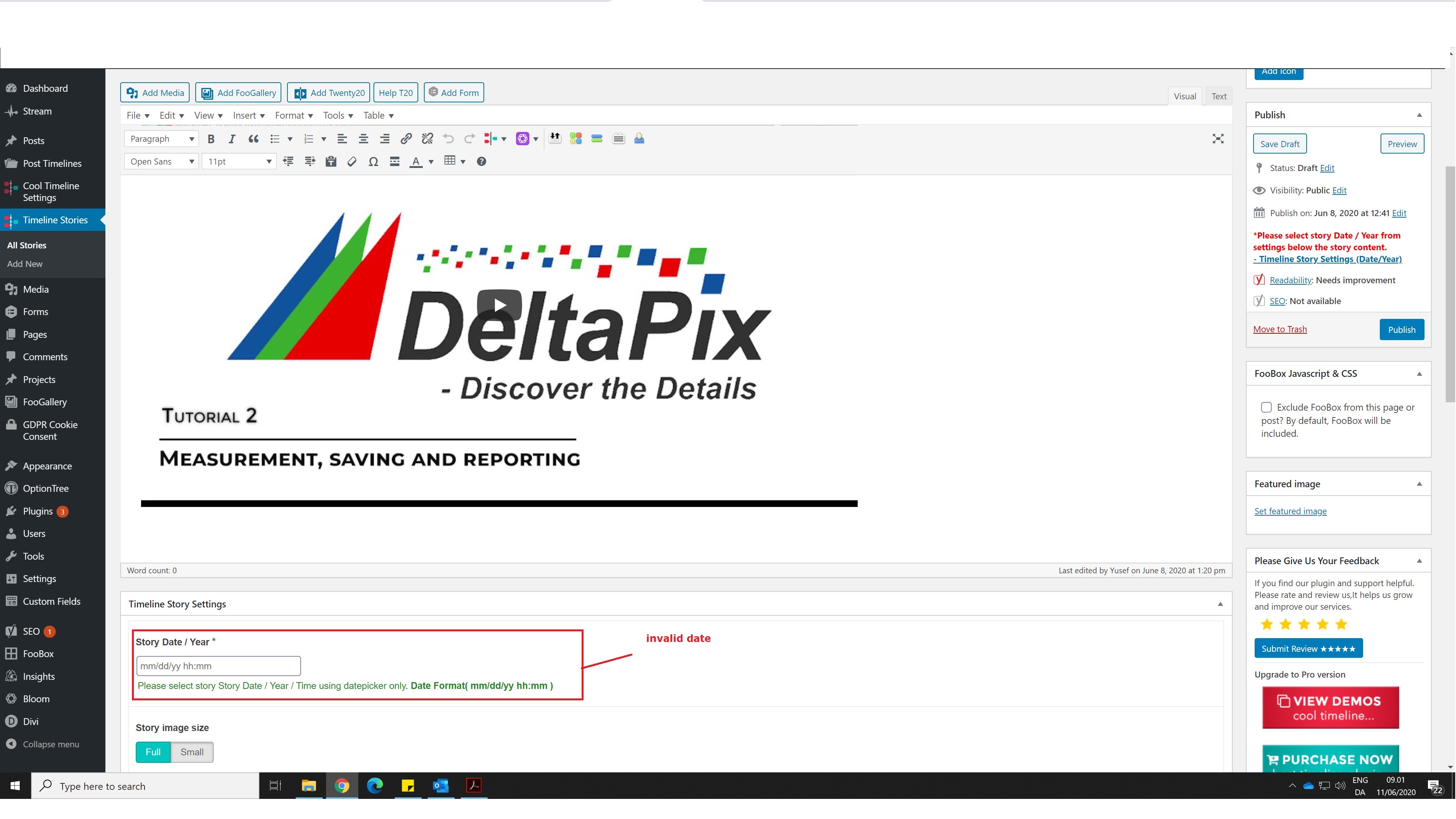Edit the post Visibility setting
1456x819 pixels.
1340,190
